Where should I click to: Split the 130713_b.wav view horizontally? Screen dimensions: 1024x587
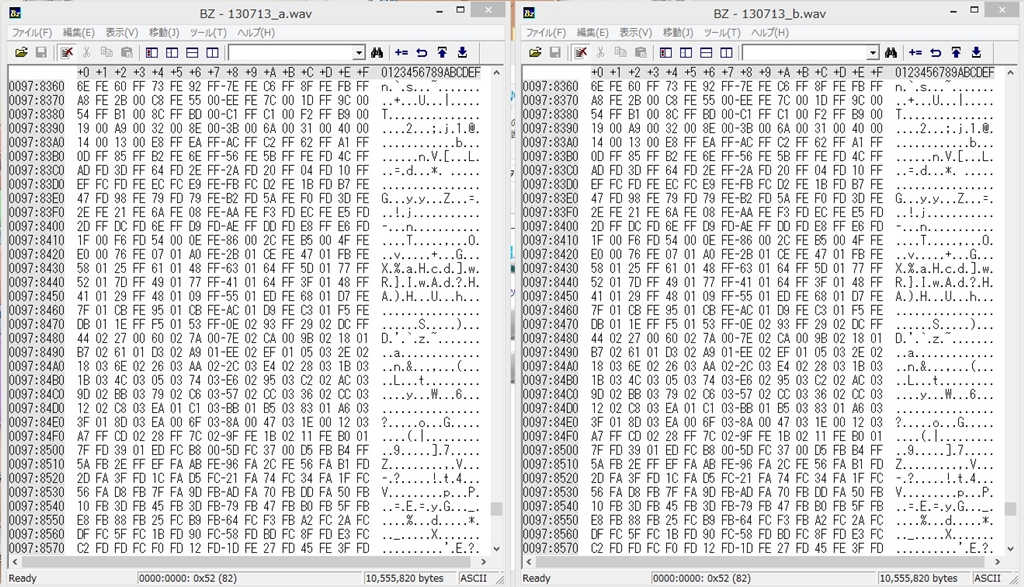click(x=707, y=52)
